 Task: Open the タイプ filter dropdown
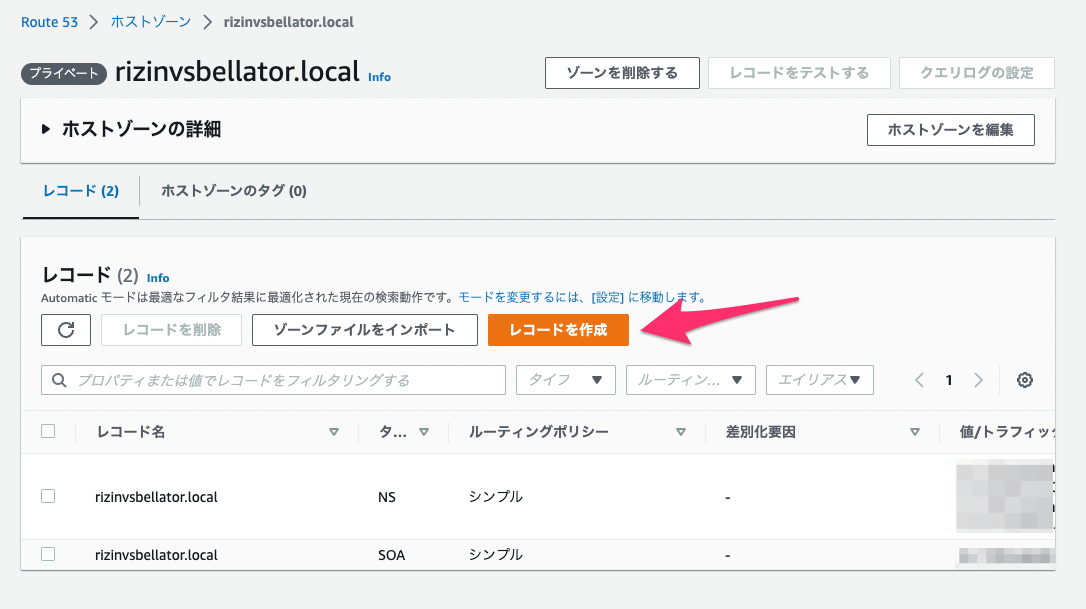coord(565,380)
